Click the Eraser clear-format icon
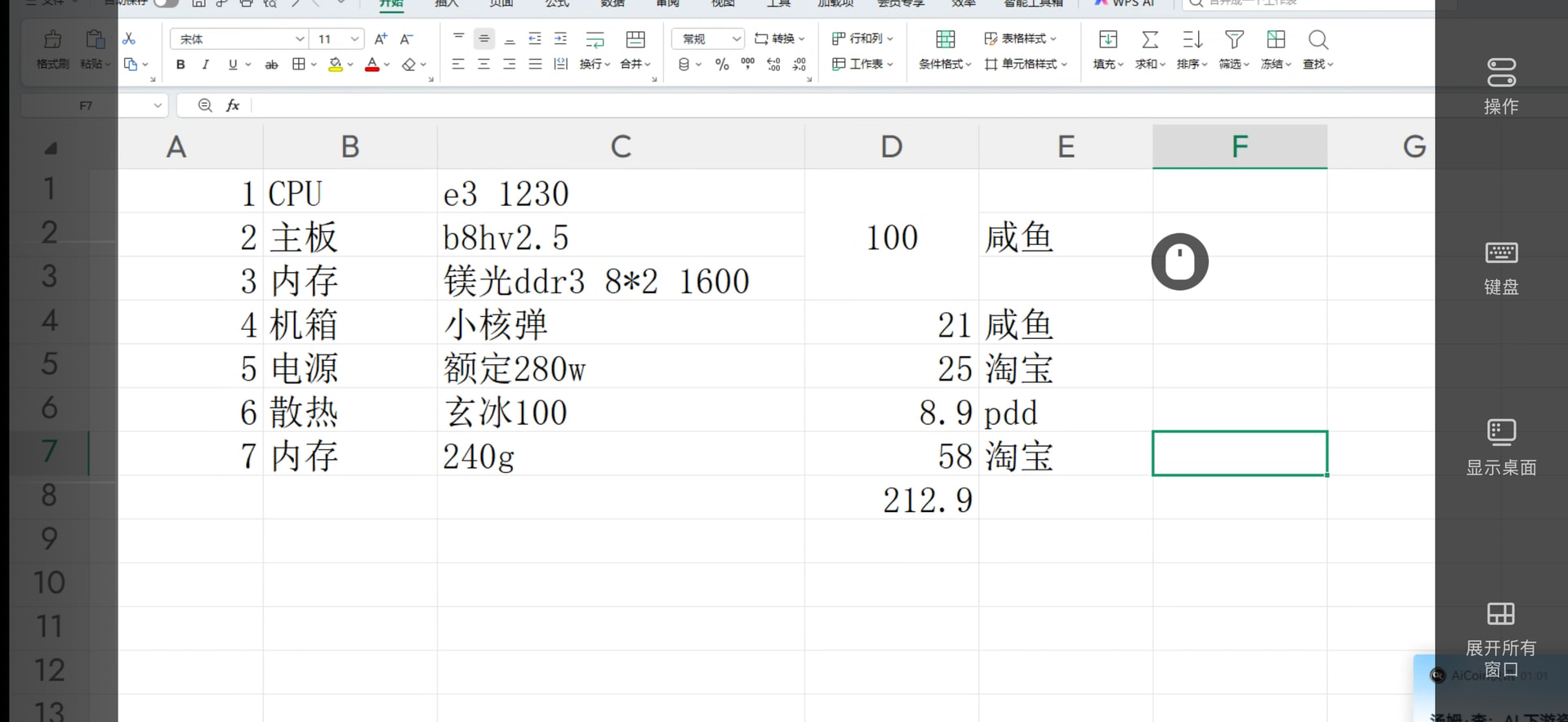The image size is (1568, 722). [x=409, y=64]
